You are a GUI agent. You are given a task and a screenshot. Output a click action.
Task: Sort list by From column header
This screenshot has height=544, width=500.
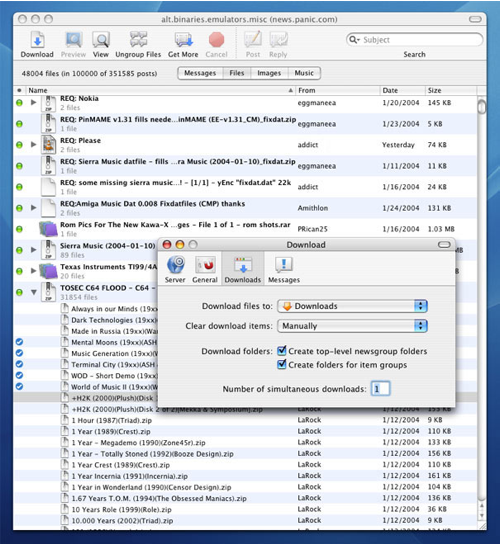338,90
